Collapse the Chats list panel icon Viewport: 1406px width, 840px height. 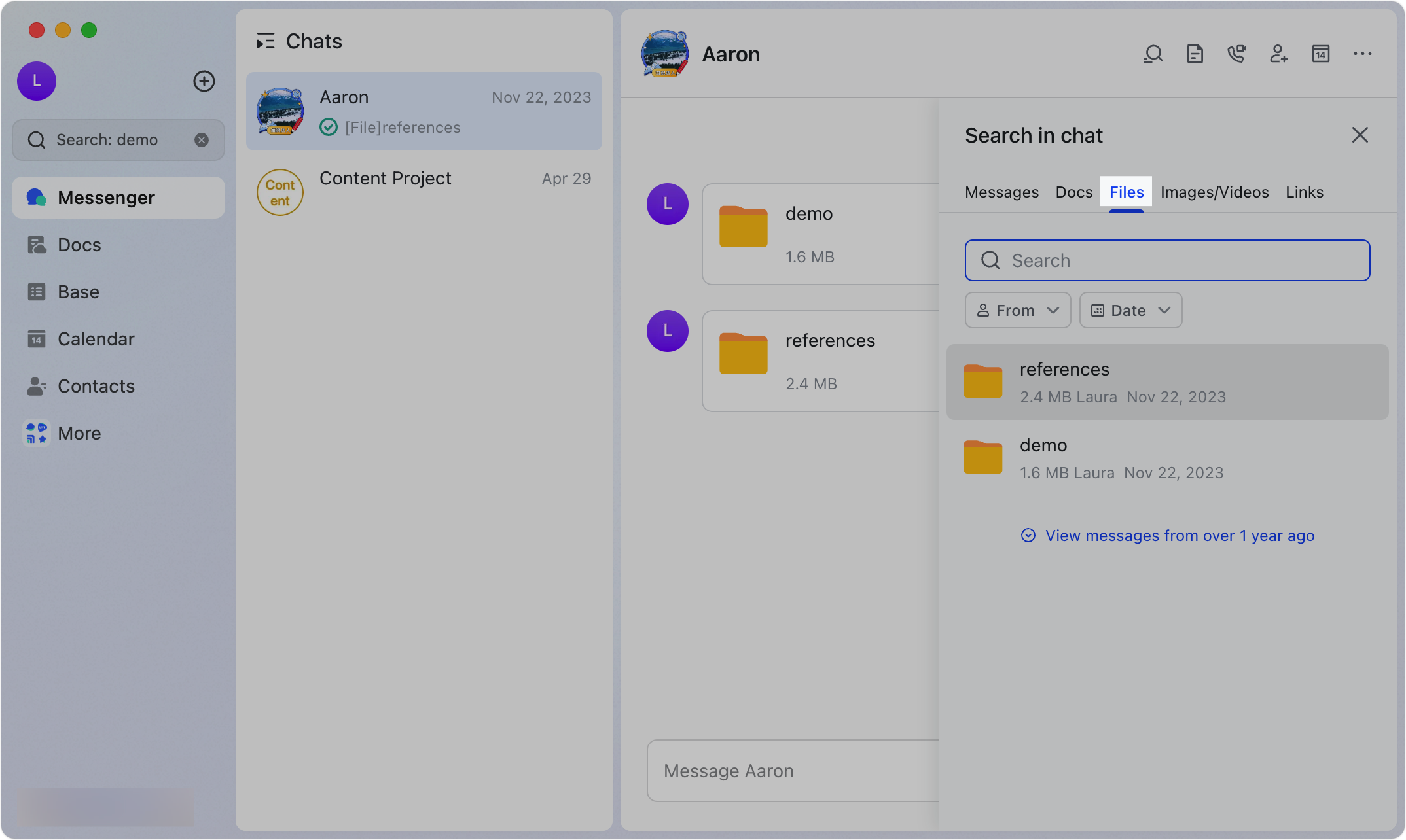(265, 41)
